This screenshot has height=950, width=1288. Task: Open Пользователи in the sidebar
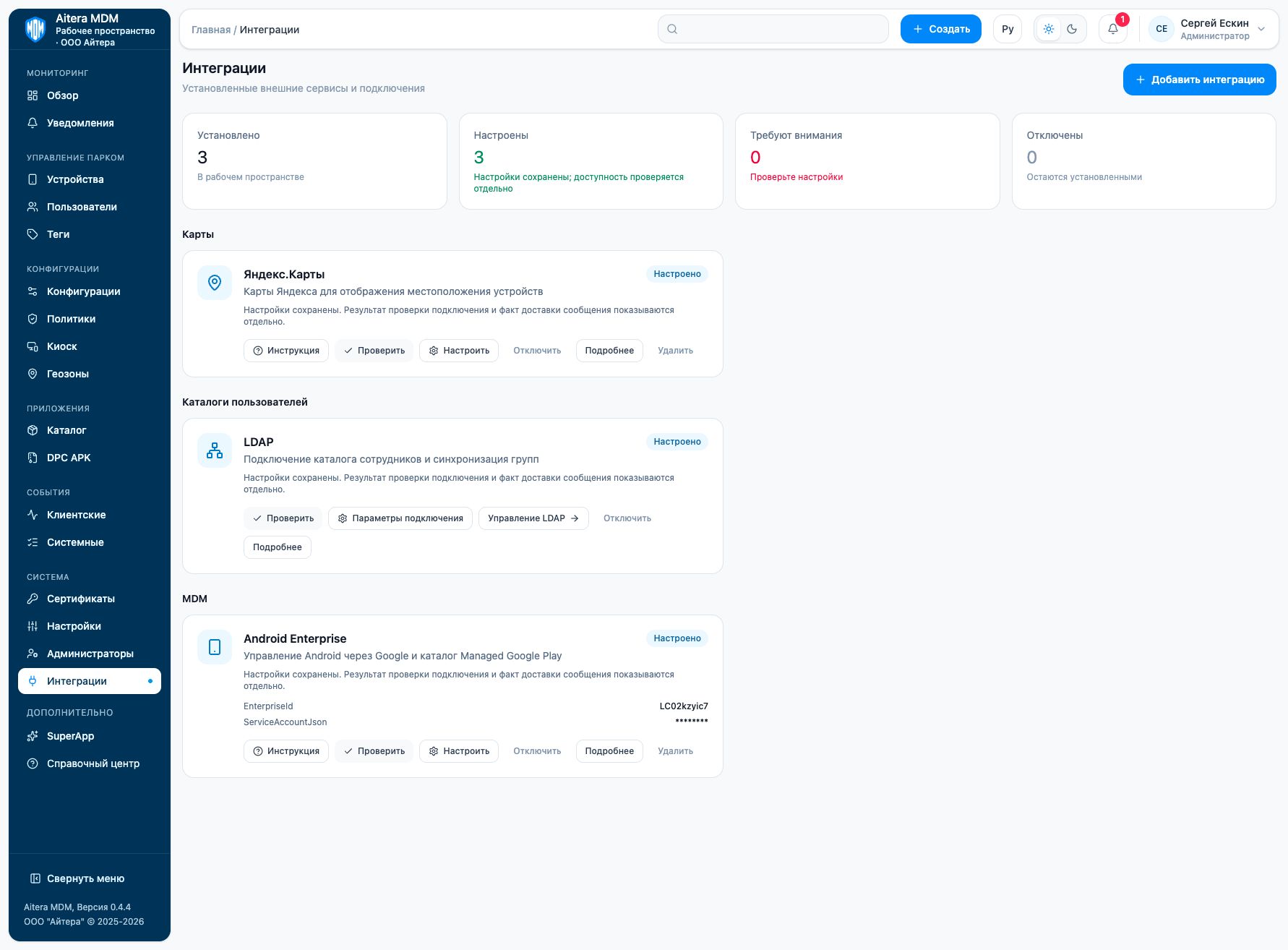pos(90,207)
